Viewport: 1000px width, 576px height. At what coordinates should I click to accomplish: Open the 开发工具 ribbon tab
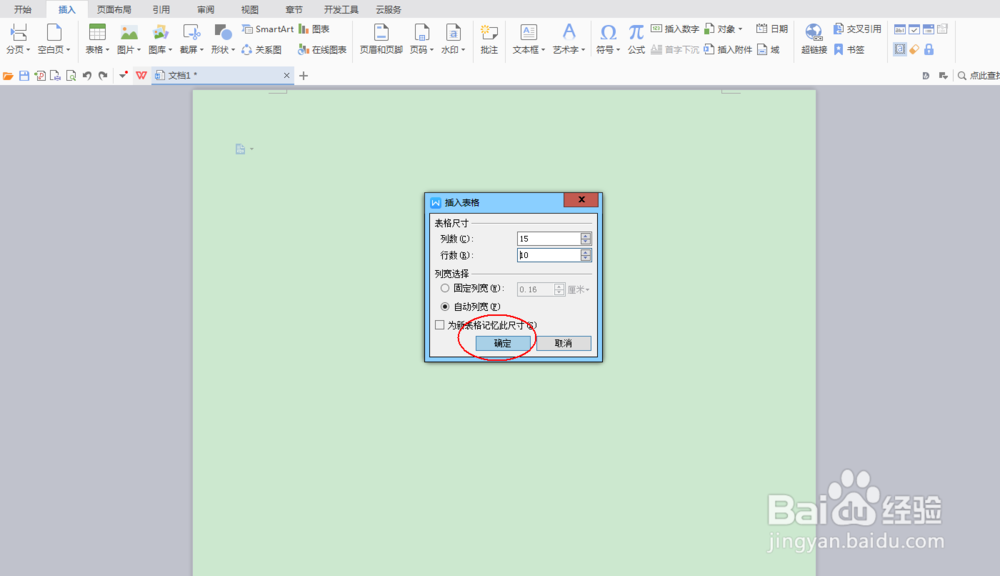coord(341,10)
